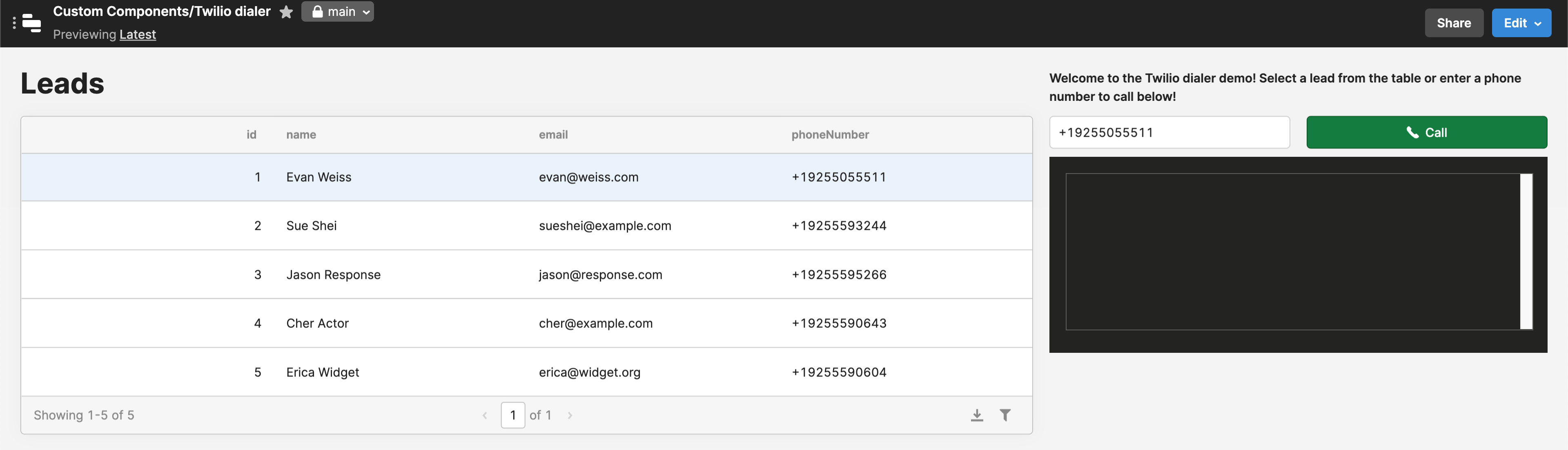The height and width of the screenshot is (450, 1568).
Task: Sort by the name column header
Action: pos(301,135)
